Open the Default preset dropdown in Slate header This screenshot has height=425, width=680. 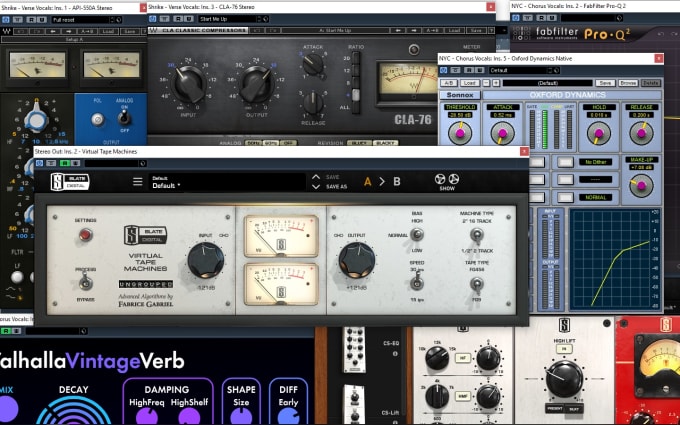click(x=227, y=182)
